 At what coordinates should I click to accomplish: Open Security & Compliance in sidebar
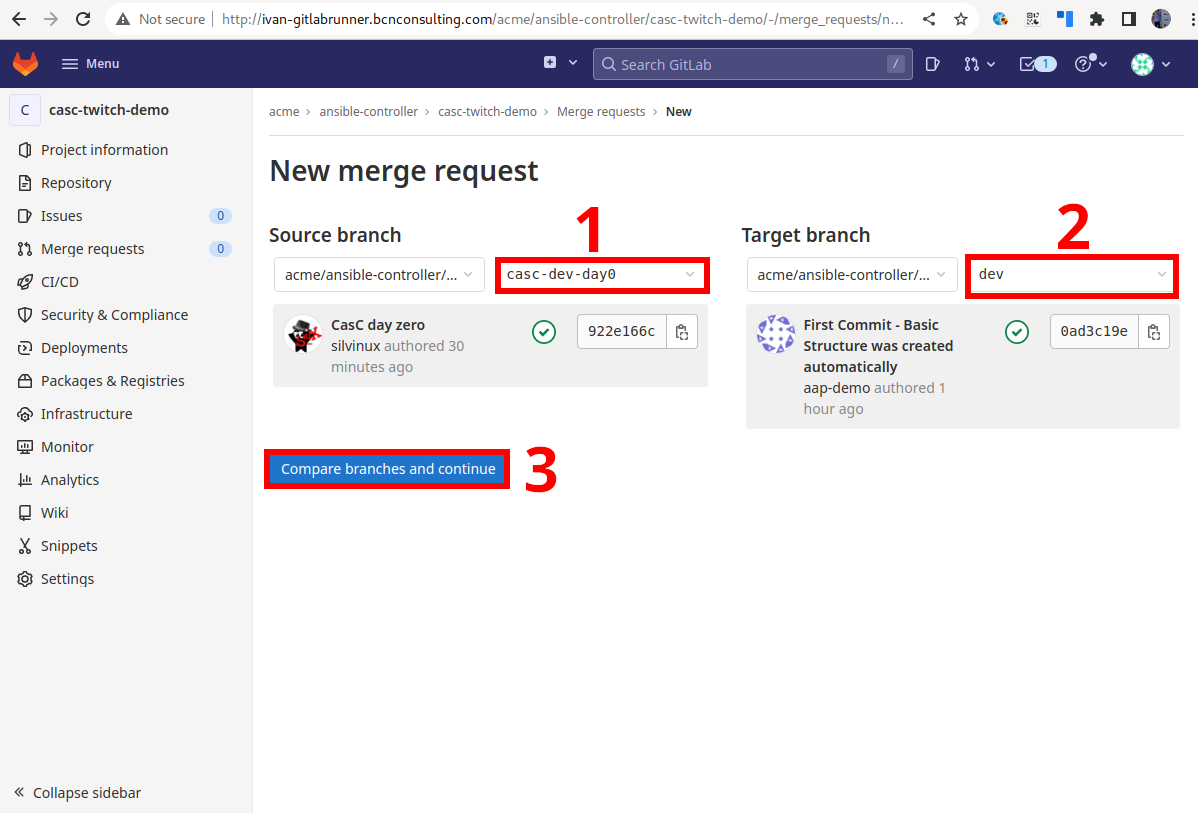115,315
